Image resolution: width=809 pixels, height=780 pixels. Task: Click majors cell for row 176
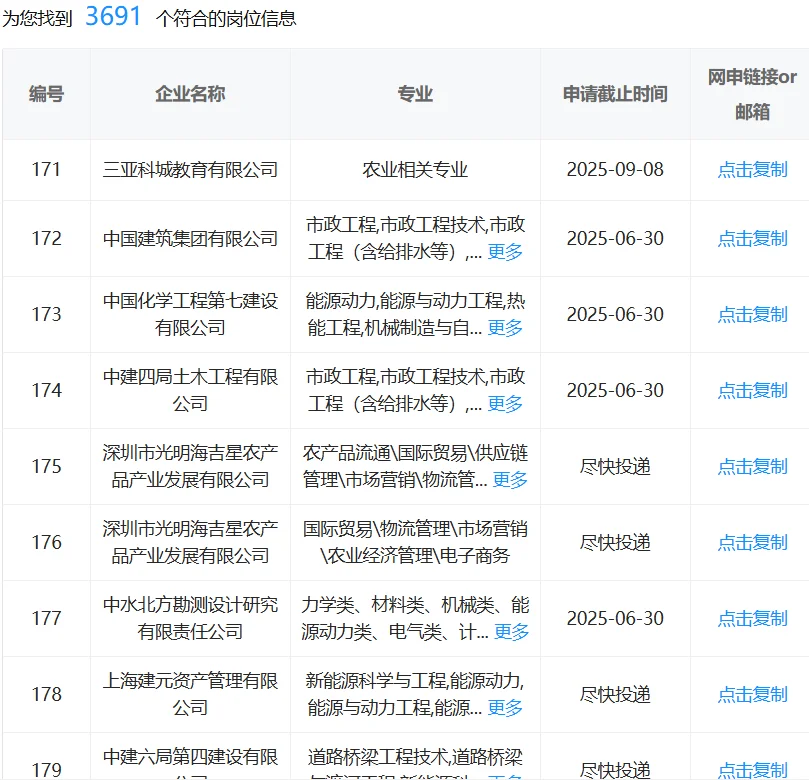(415, 542)
